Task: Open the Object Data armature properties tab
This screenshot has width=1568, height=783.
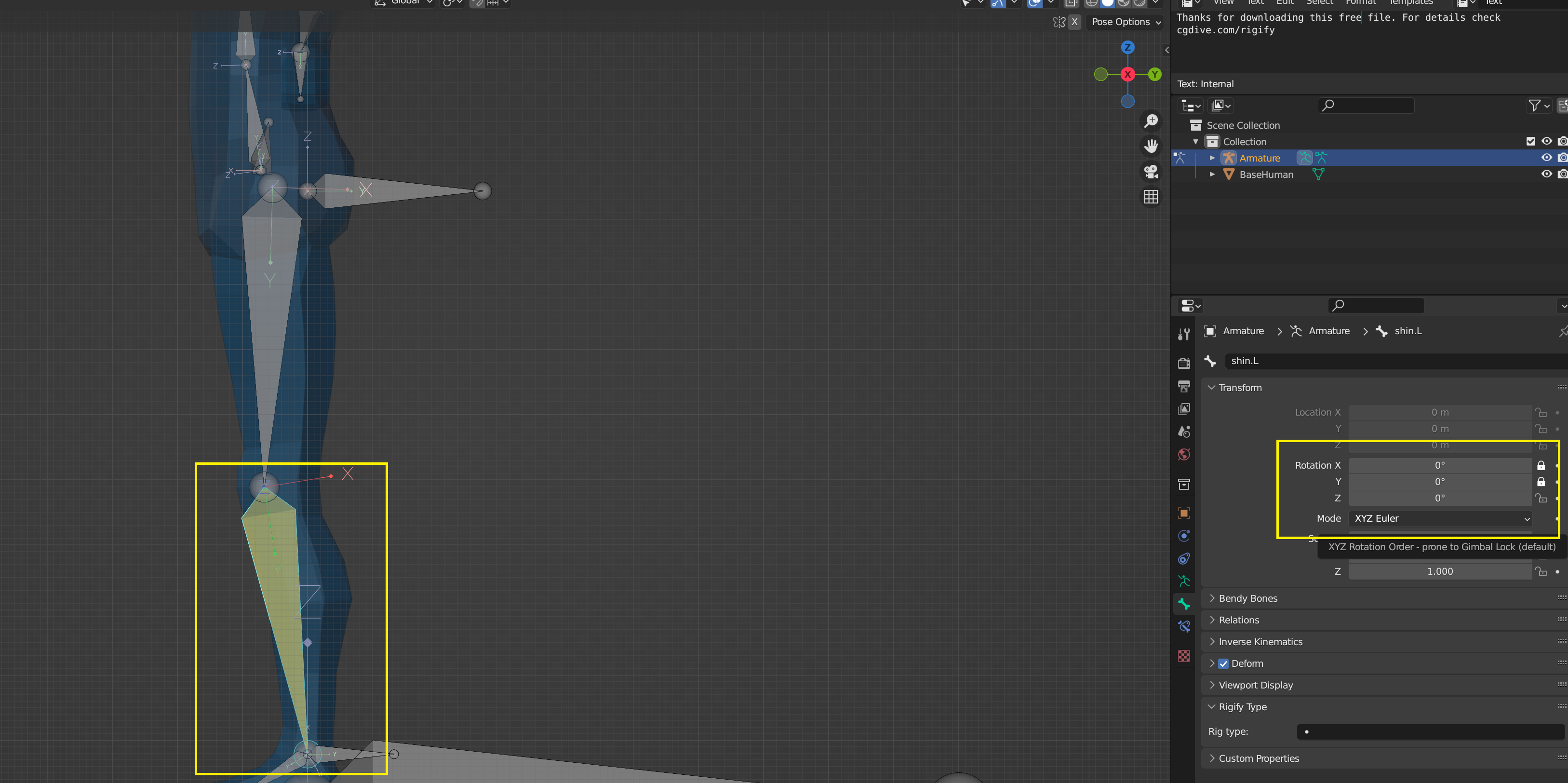Action: tap(1183, 581)
